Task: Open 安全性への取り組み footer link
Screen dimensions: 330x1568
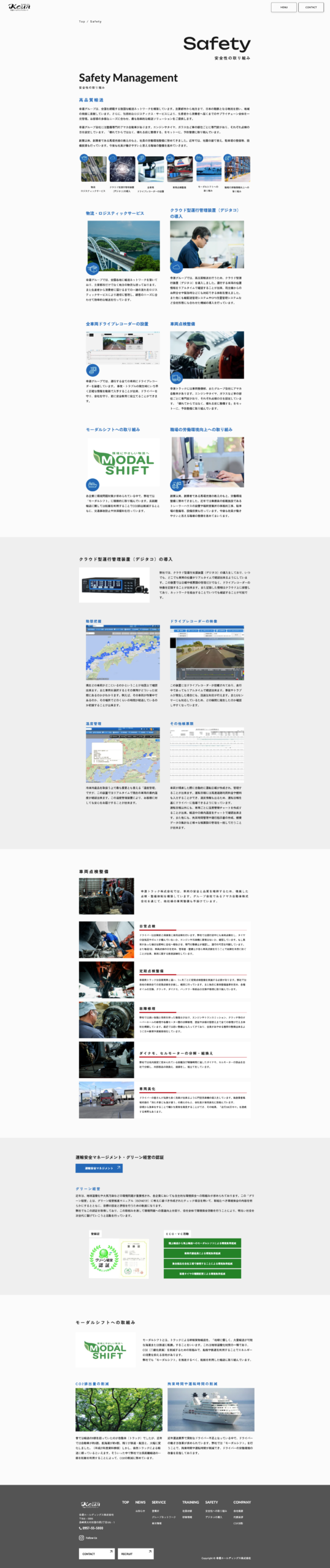Action: [216, 1511]
